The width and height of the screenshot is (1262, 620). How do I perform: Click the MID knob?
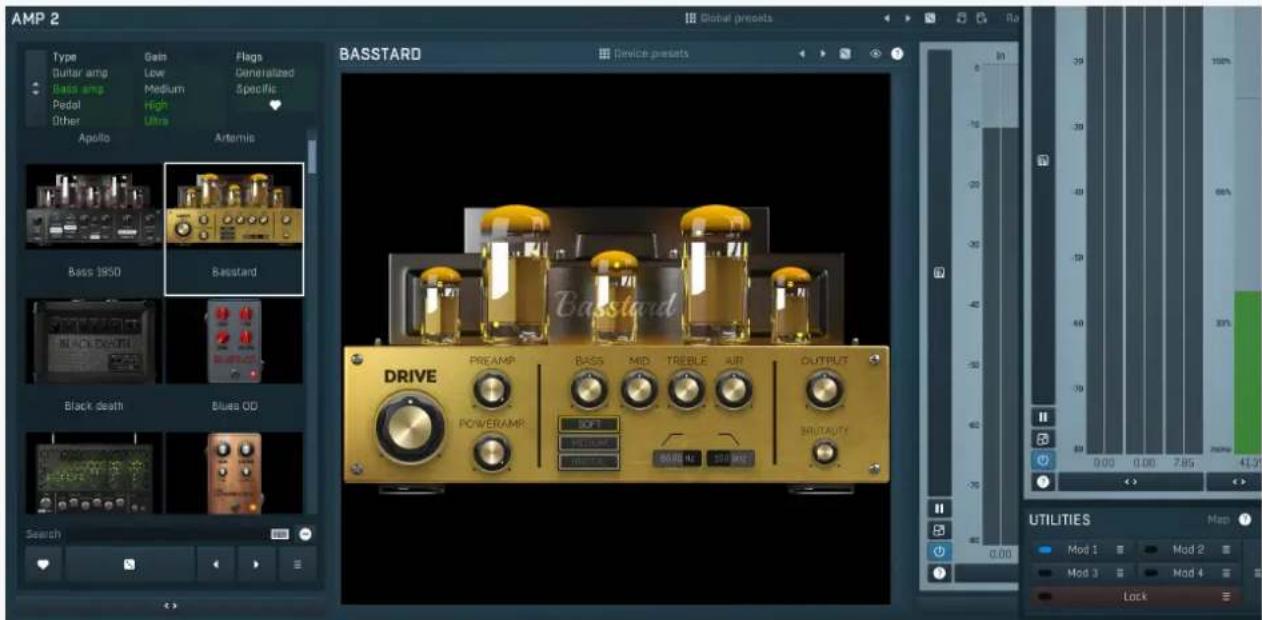pyautogui.click(x=638, y=389)
